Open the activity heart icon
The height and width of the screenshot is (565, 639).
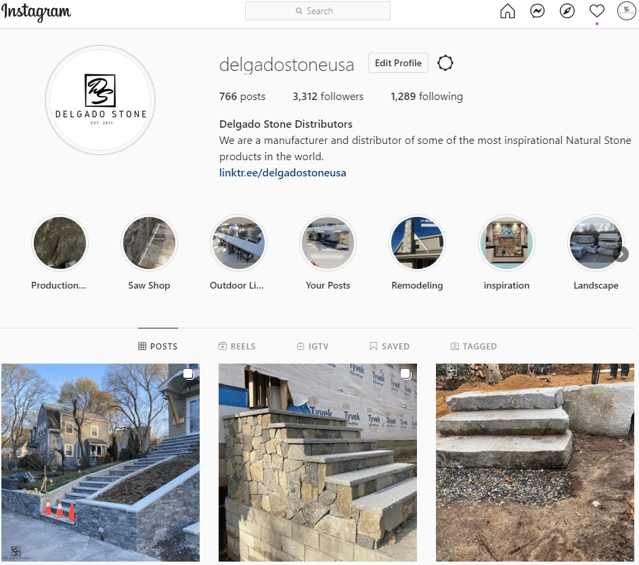[597, 11]
